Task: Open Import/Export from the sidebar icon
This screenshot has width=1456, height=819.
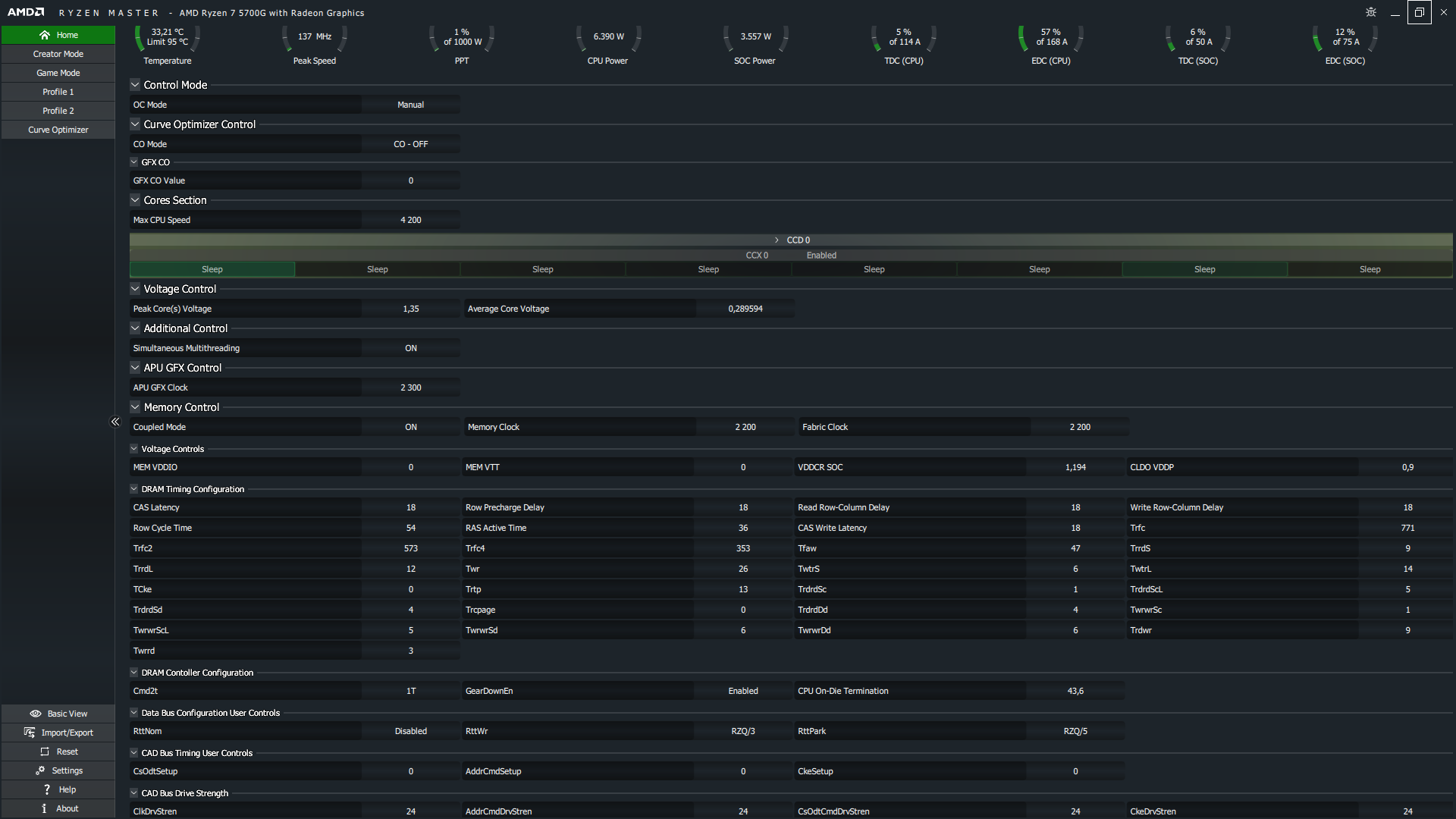Action: 30,733
